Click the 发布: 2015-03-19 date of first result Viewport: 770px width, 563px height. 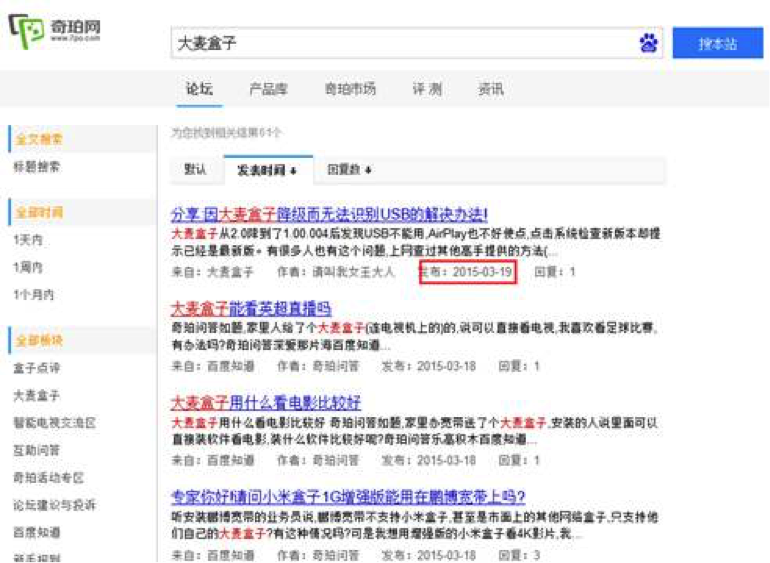[x=467, y=272]
